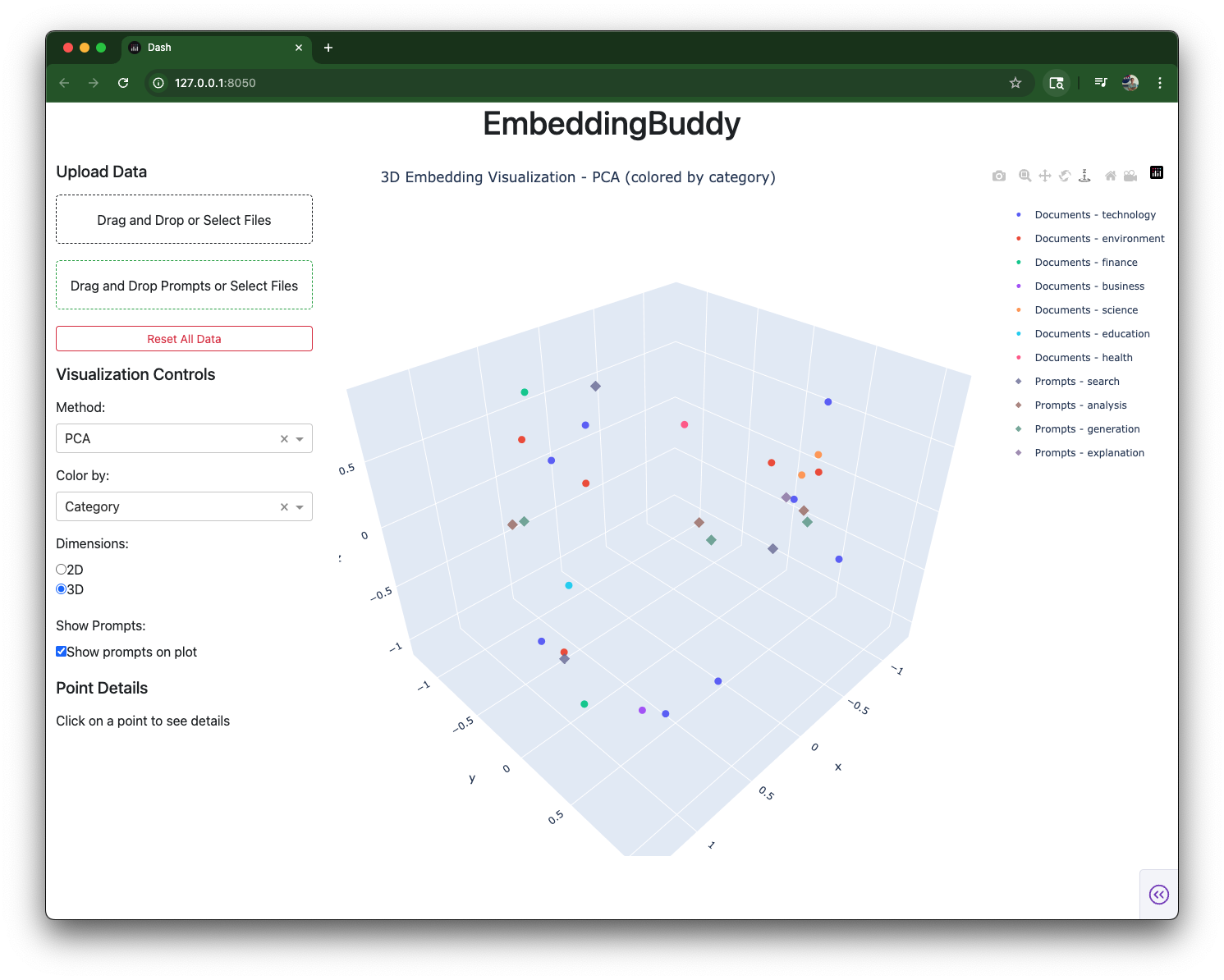Select the 3D dimensions radio button
This screenshot has width=1224, height=980.
coord(62,589)
